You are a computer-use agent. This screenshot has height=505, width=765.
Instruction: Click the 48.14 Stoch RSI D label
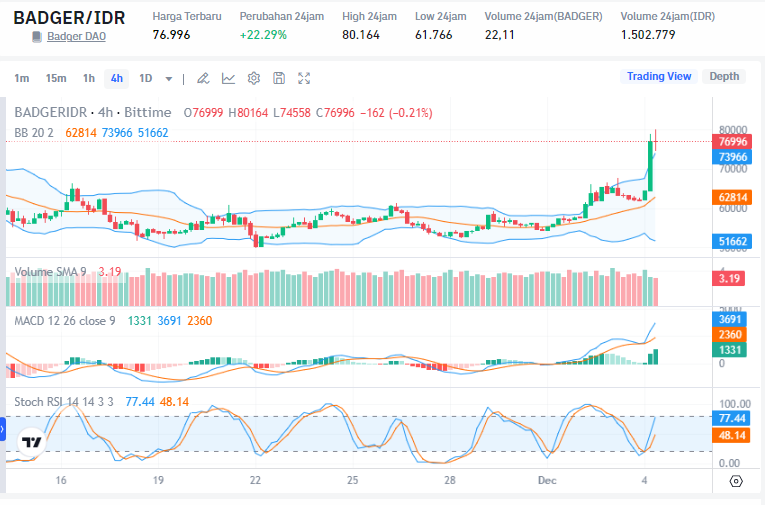pos(732,435)
